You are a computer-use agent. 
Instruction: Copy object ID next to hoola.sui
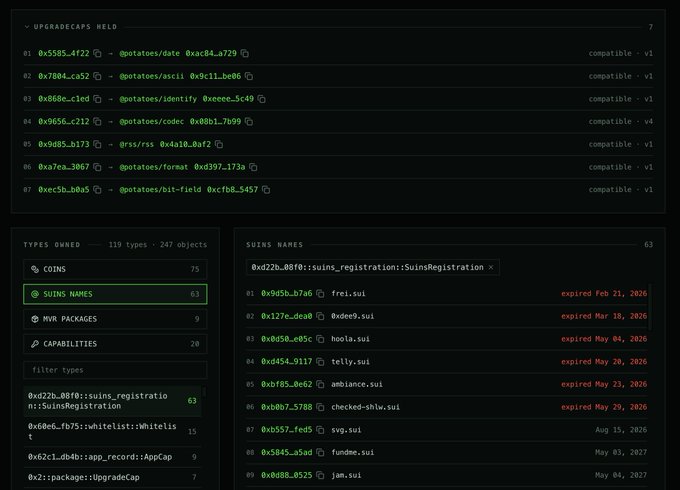[x=320, y=339]
